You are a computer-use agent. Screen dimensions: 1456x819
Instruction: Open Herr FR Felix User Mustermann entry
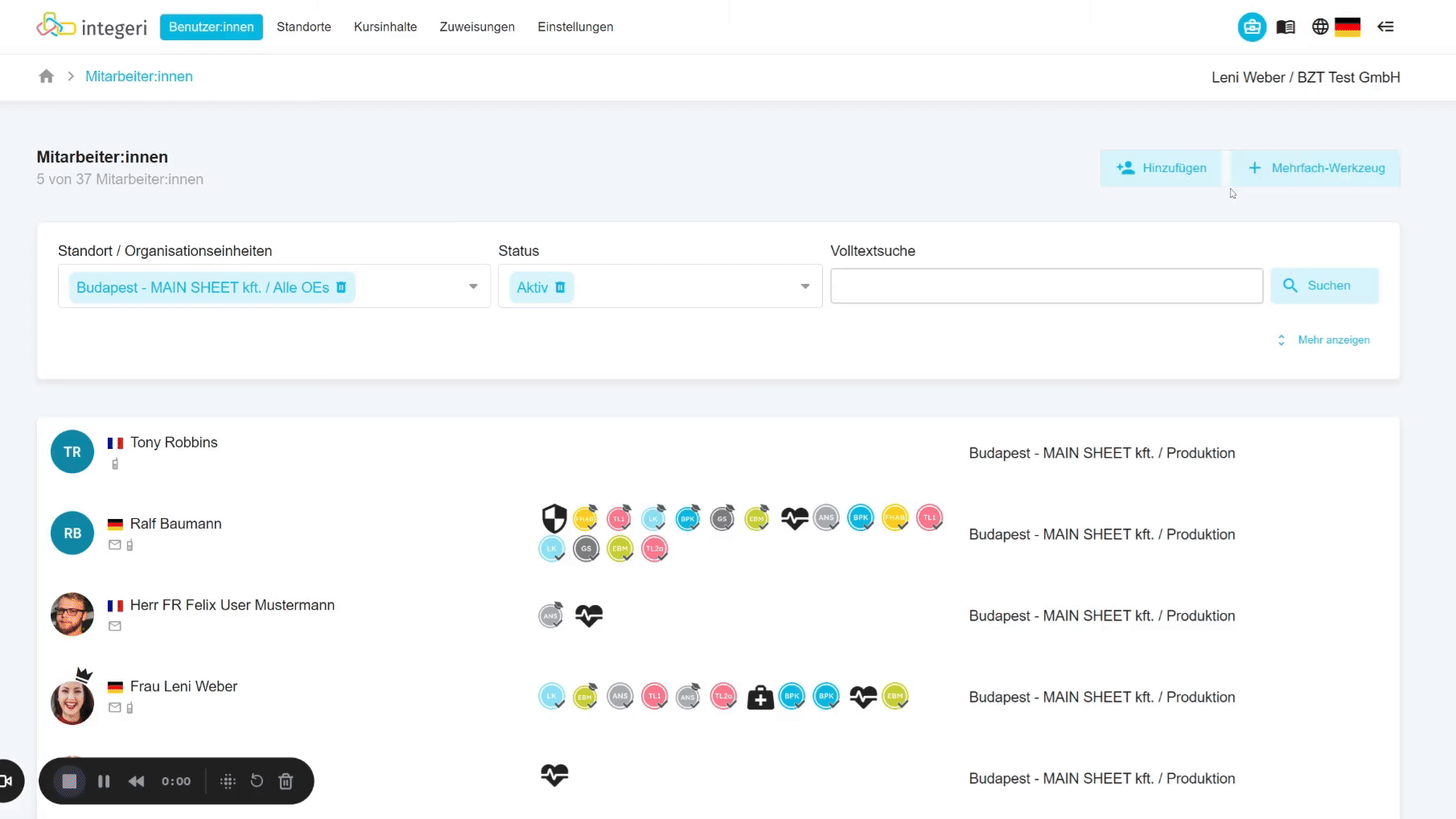(x=232, y=605)
